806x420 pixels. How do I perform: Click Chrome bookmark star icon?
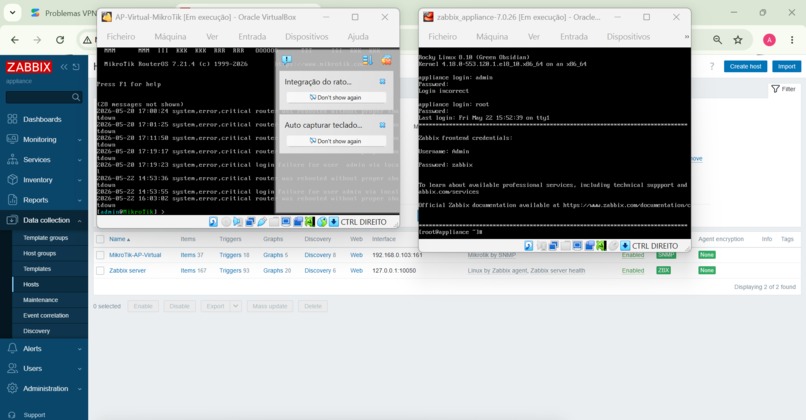(x=738, y=40)
